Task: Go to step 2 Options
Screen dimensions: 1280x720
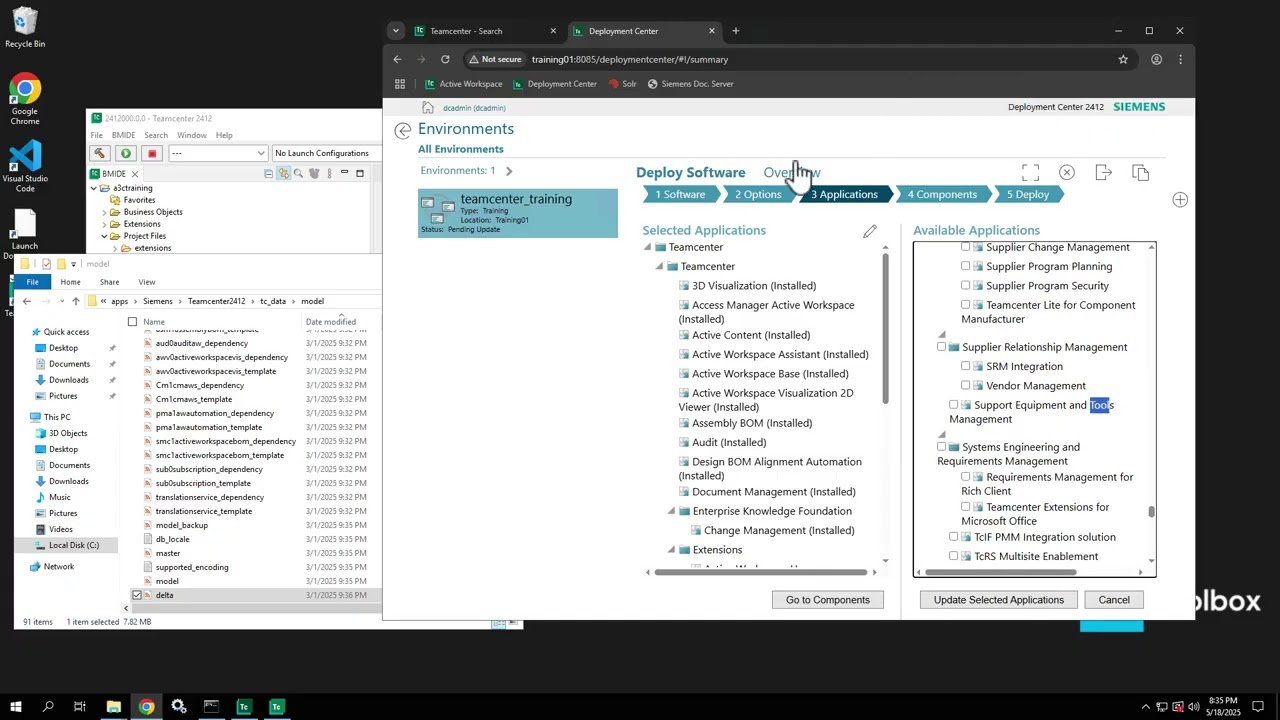Action: 758,194
